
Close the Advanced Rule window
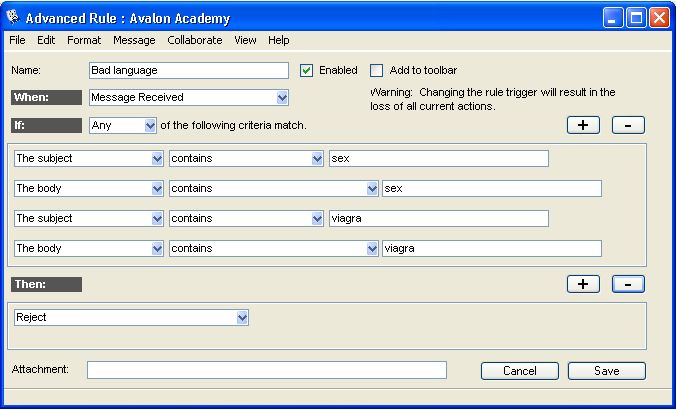click(x=659, y=17)
